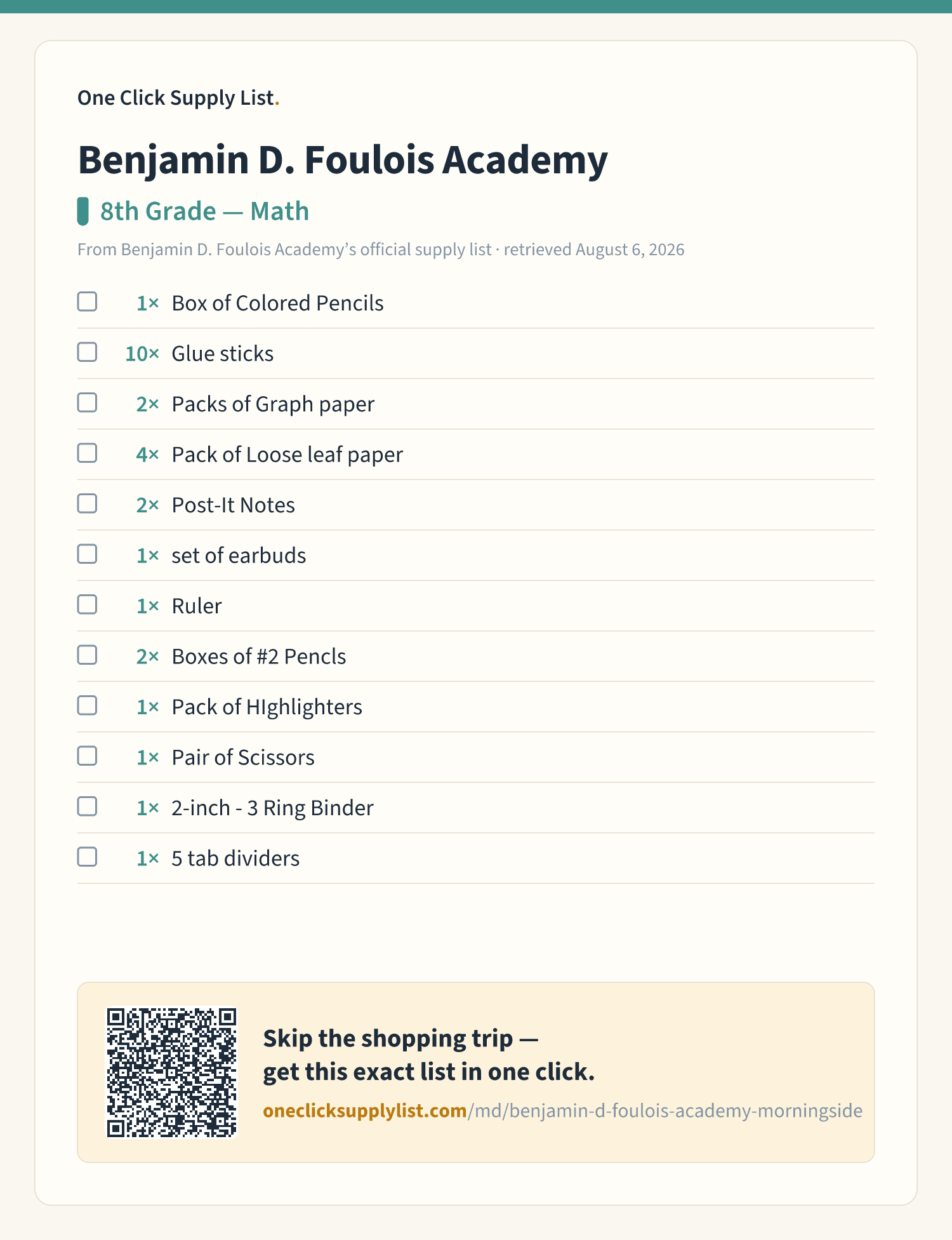Toggle the Post-It Notes checkbox
The image size is (952, 1240).
[87, 503]
